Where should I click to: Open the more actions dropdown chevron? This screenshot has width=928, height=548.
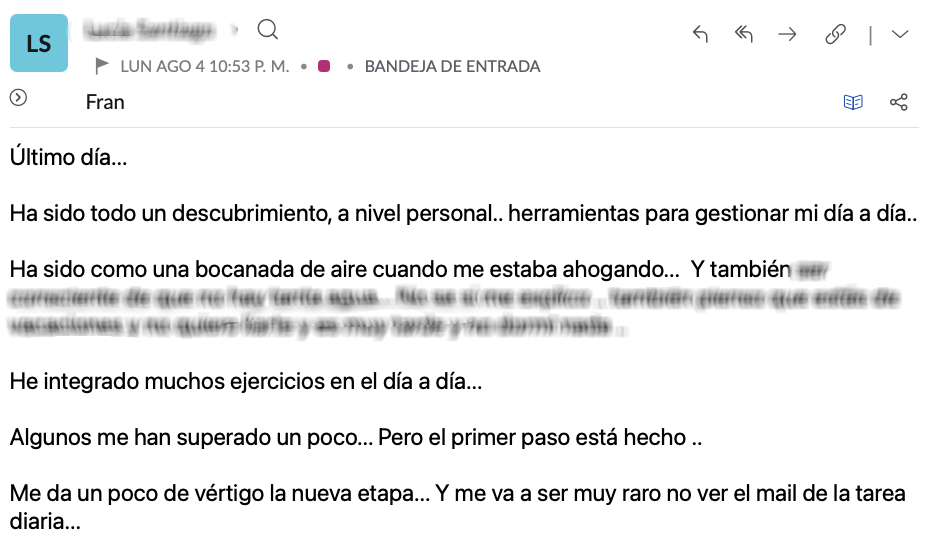pyautogui.click(x=900, y=35)
